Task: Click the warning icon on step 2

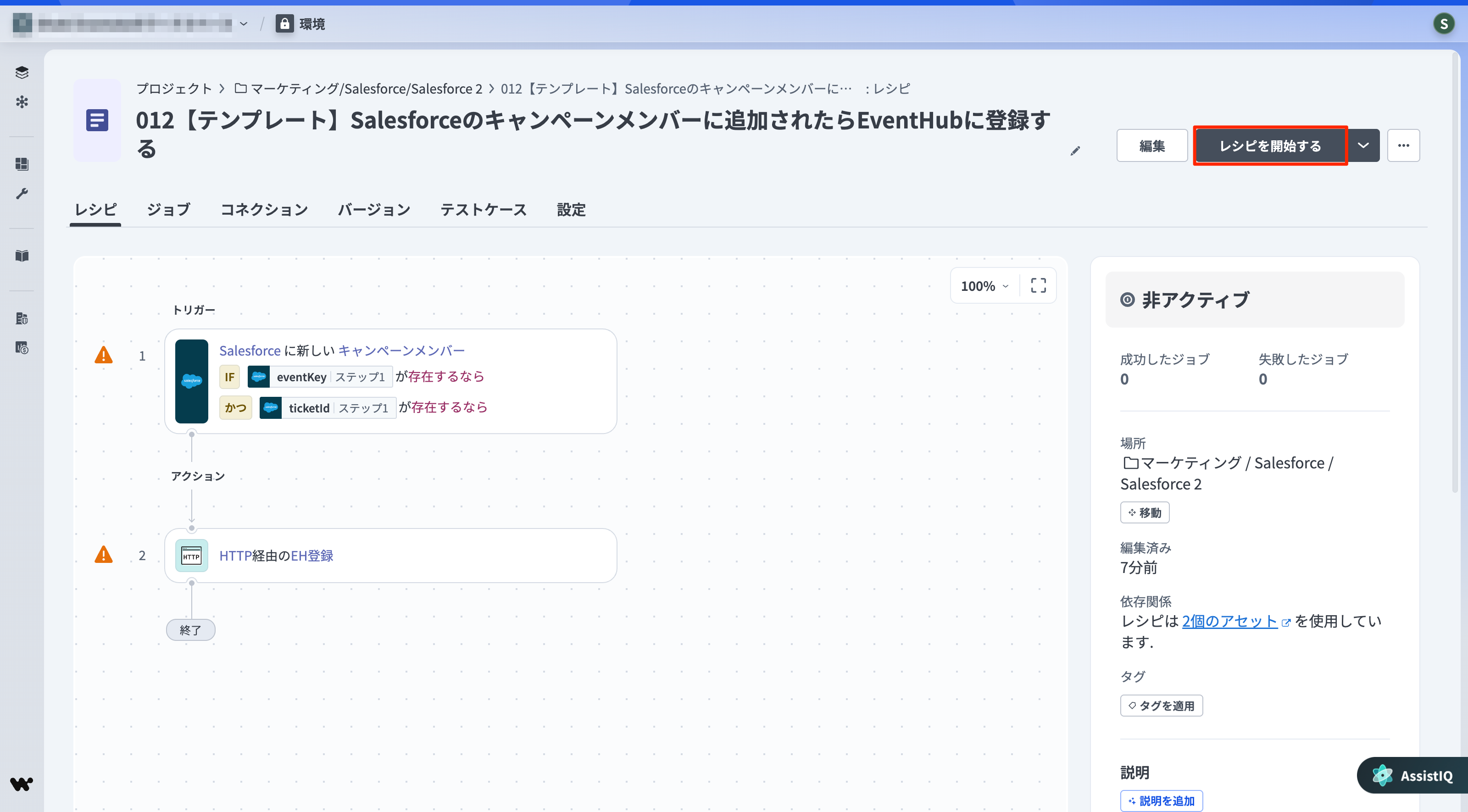Action: [104, 555]
